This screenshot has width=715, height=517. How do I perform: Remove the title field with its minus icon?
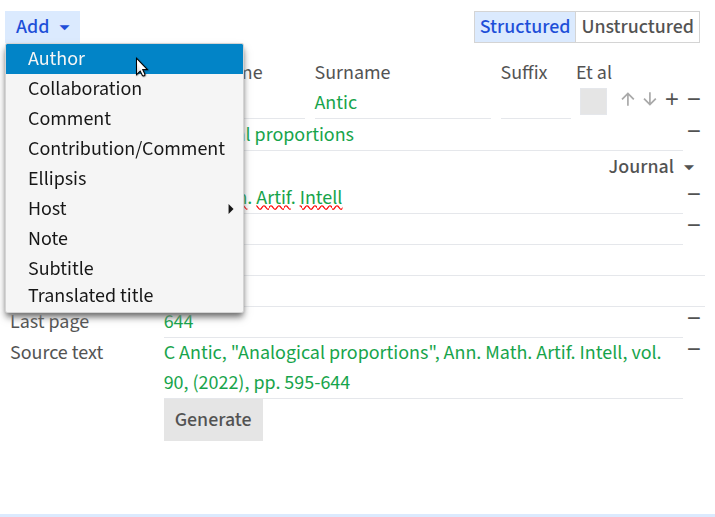click(x=694, y=131)
